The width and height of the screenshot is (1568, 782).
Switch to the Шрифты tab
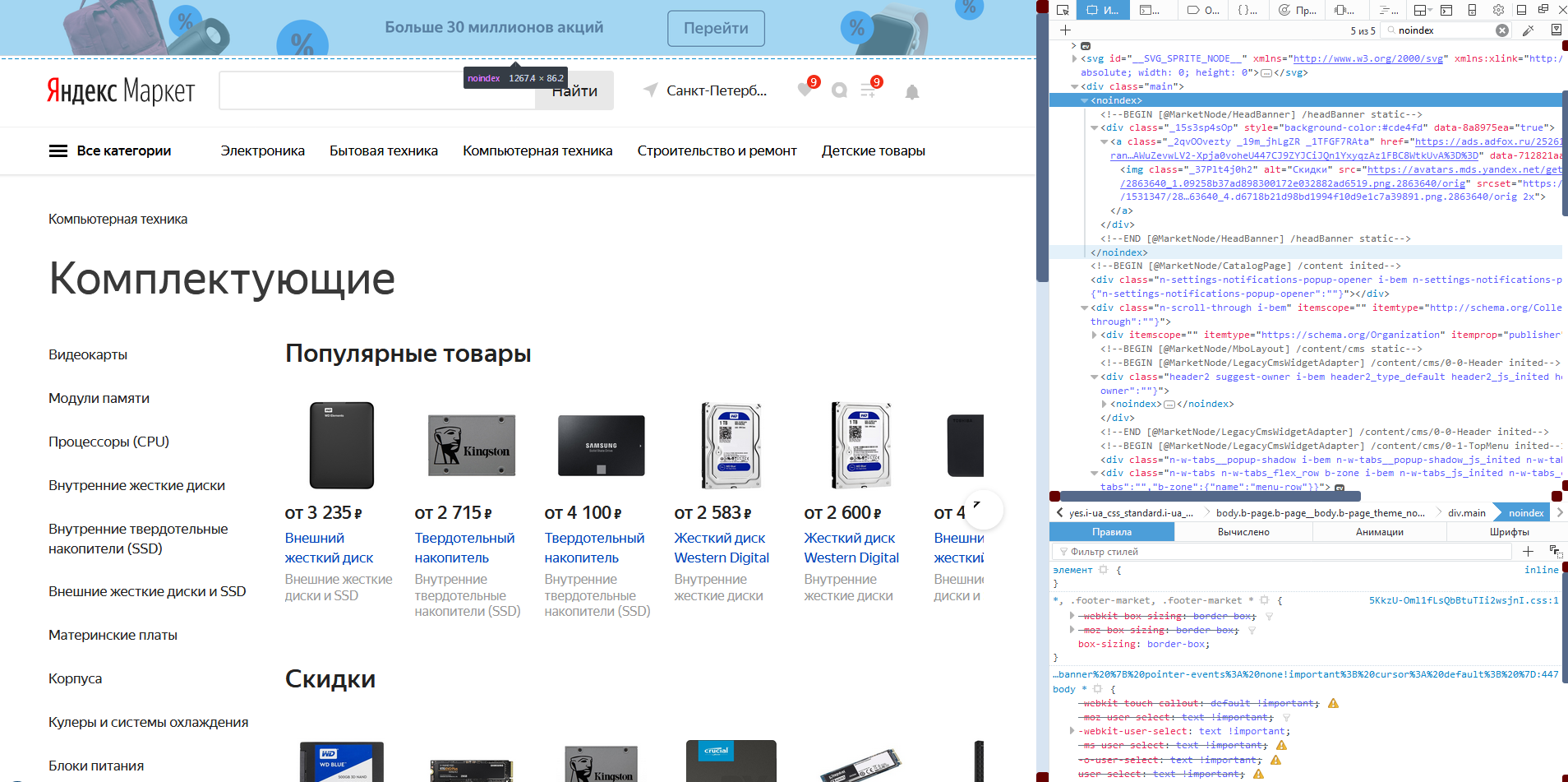pos(1509,532)
